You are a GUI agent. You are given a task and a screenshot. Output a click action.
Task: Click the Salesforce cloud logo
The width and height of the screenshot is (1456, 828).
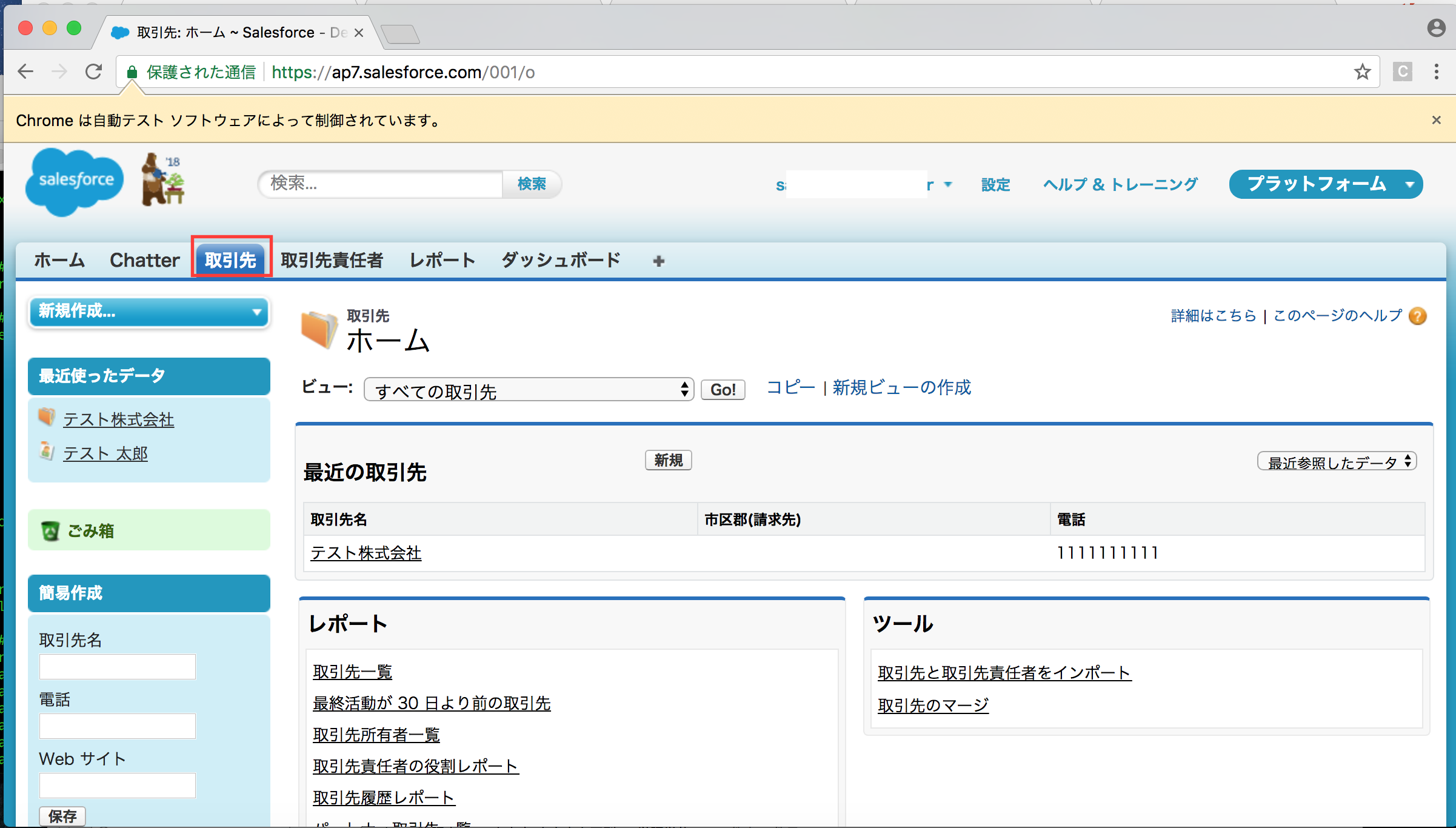tap(75, 182)
